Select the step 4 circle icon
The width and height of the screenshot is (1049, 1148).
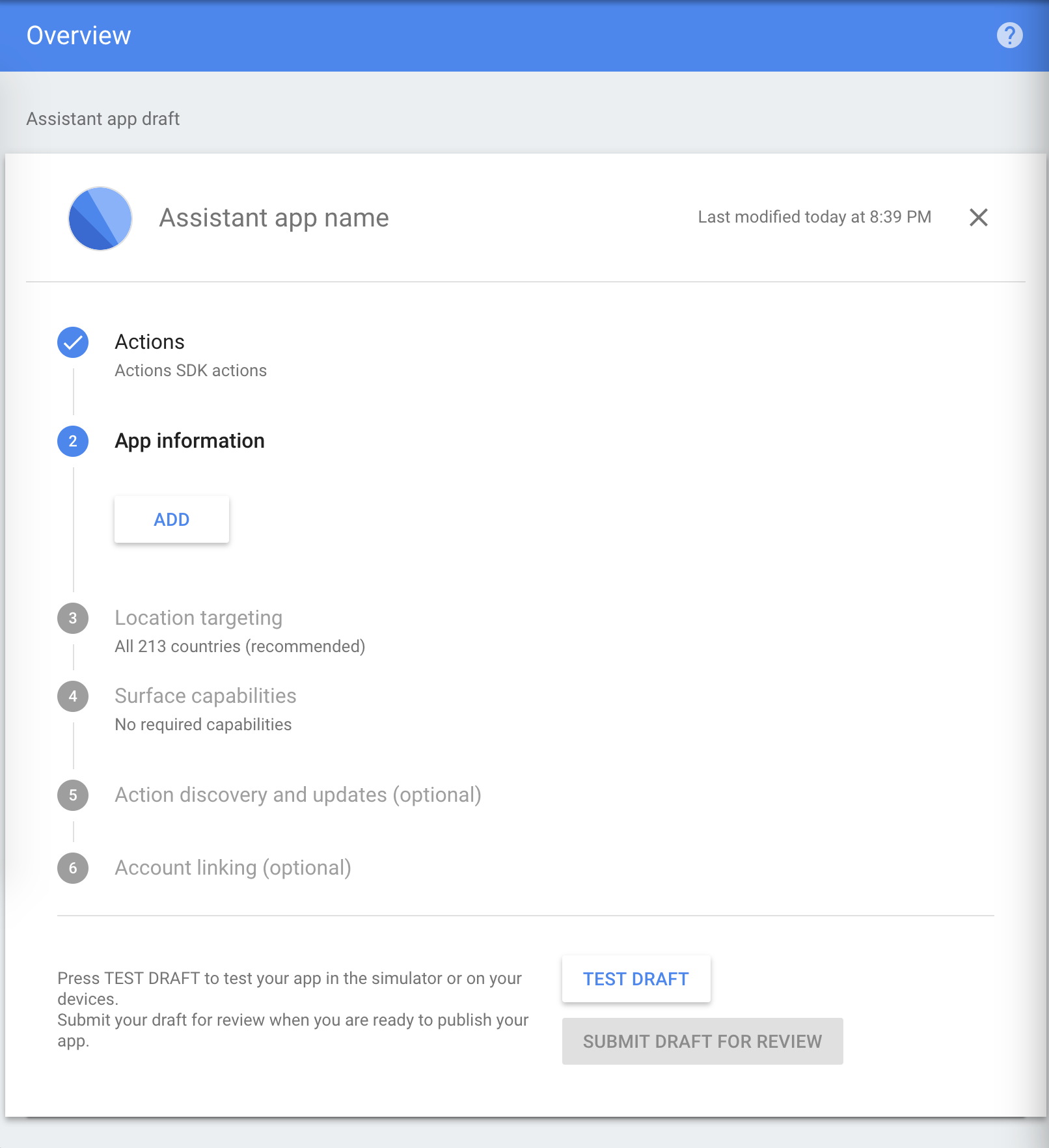73,696
